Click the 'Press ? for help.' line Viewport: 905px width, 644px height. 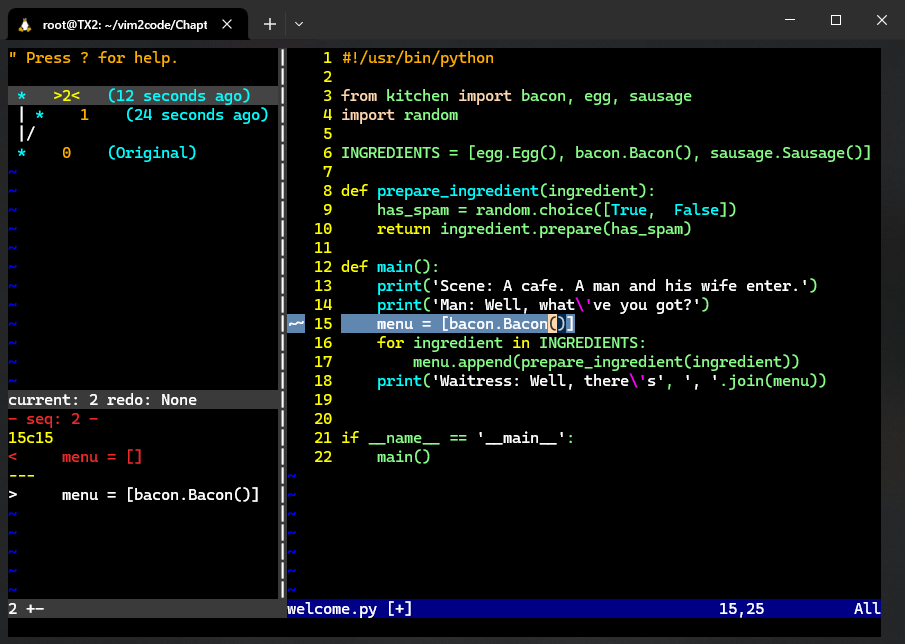click(x=93, y=58)
